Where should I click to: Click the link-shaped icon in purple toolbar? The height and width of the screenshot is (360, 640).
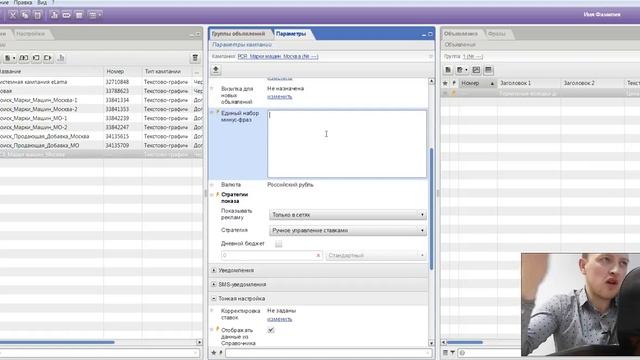67,15
